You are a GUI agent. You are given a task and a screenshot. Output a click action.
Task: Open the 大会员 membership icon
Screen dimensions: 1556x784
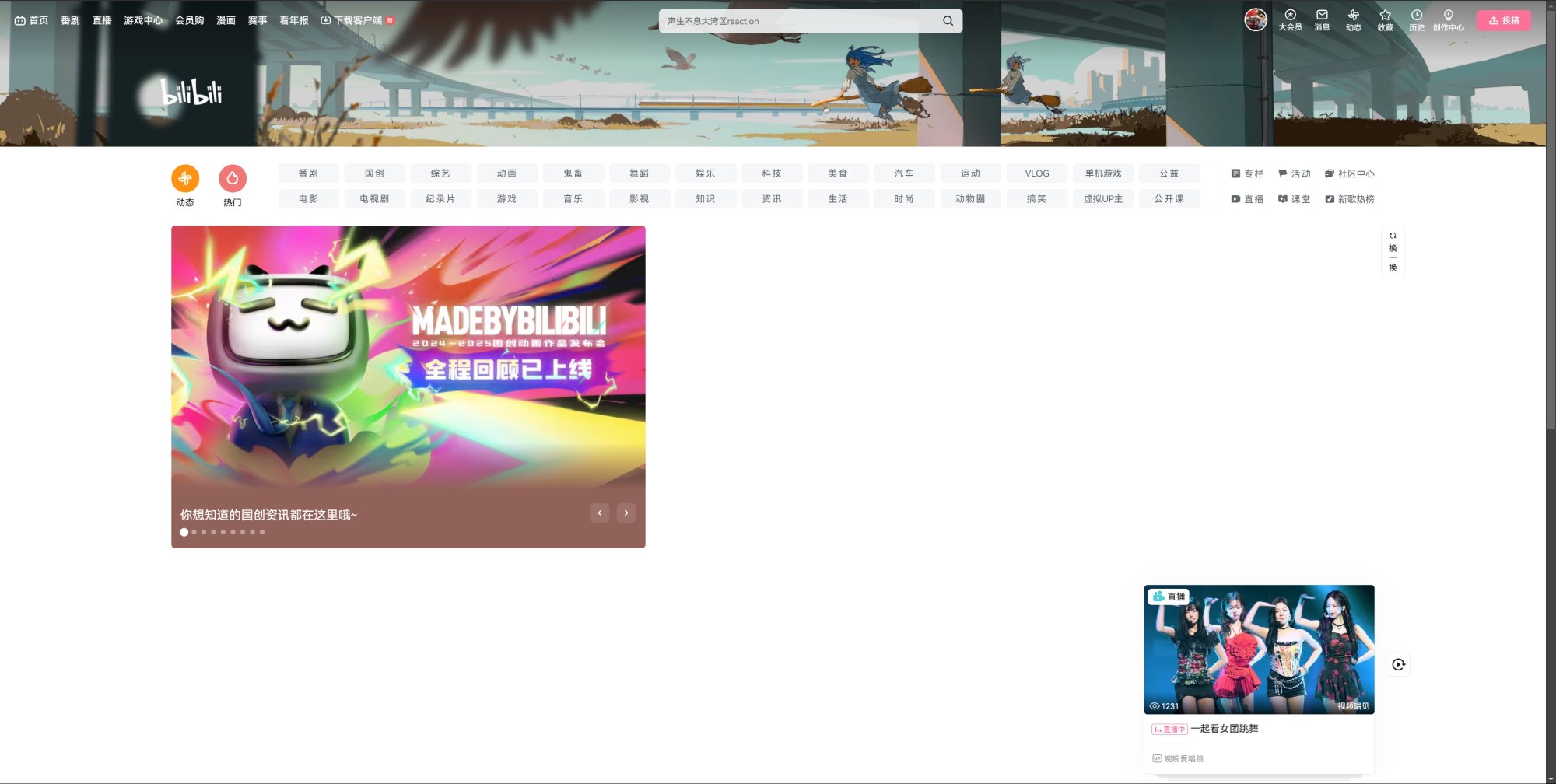1290,20
